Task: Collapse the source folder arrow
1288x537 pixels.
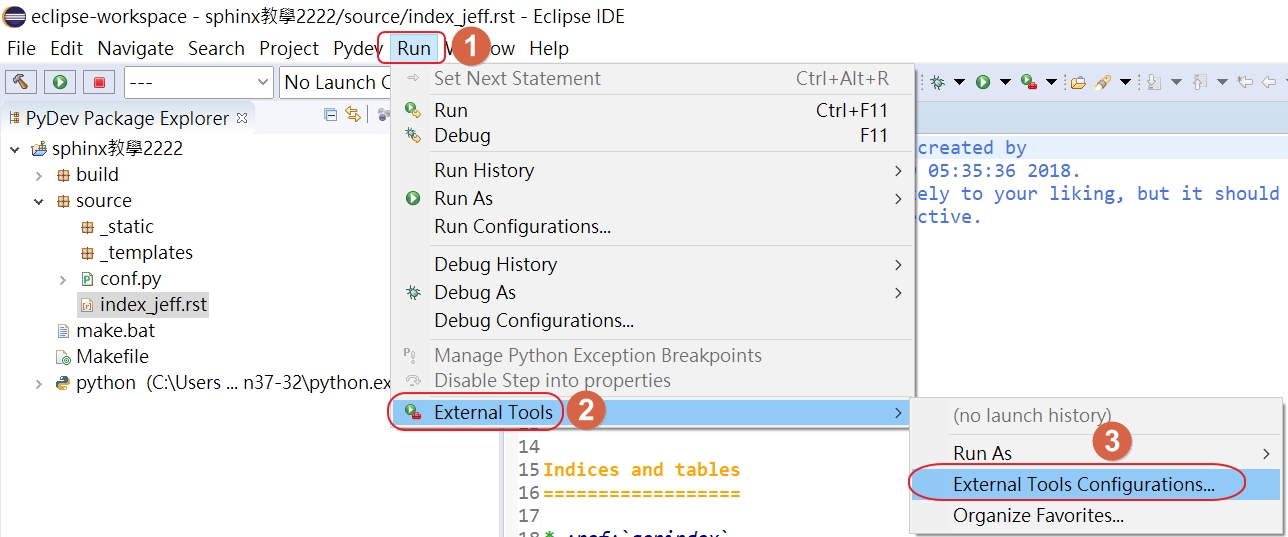Action: click(x=39, y=201)
